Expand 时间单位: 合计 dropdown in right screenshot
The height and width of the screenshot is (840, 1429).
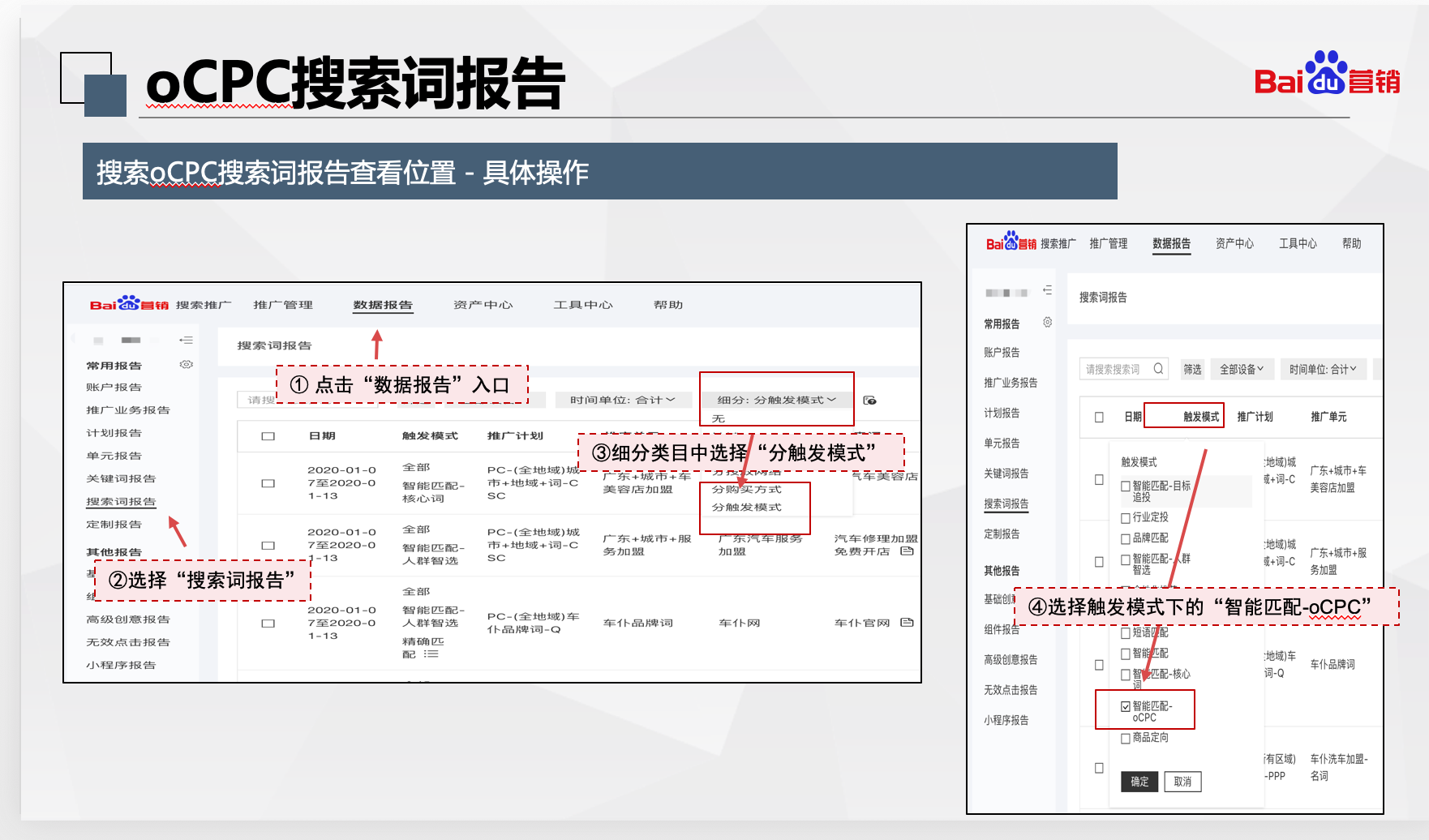tap(1322, 369)
